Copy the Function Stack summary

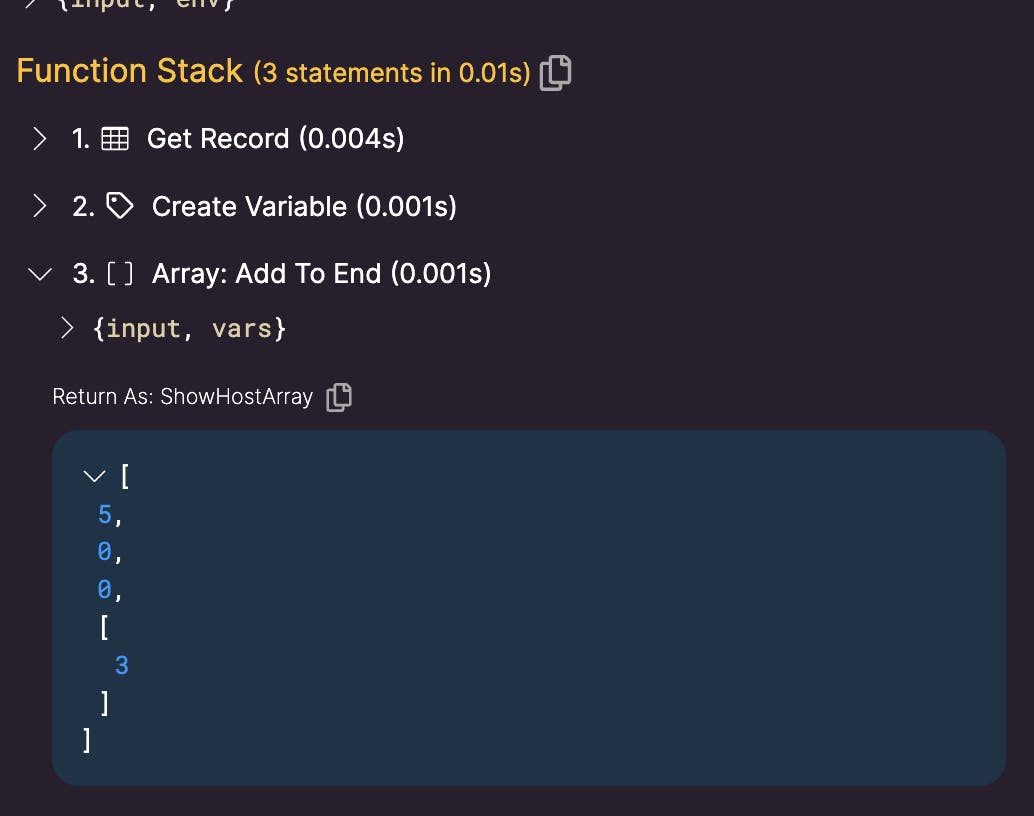(x=555, y=73)
